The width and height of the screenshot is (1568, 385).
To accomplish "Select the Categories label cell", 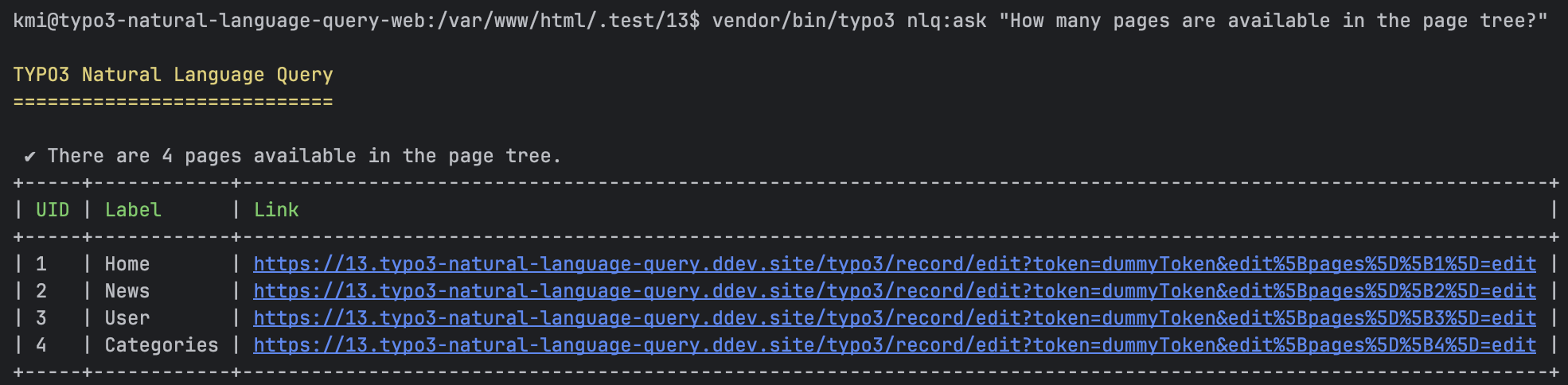I will pos(162,345).
